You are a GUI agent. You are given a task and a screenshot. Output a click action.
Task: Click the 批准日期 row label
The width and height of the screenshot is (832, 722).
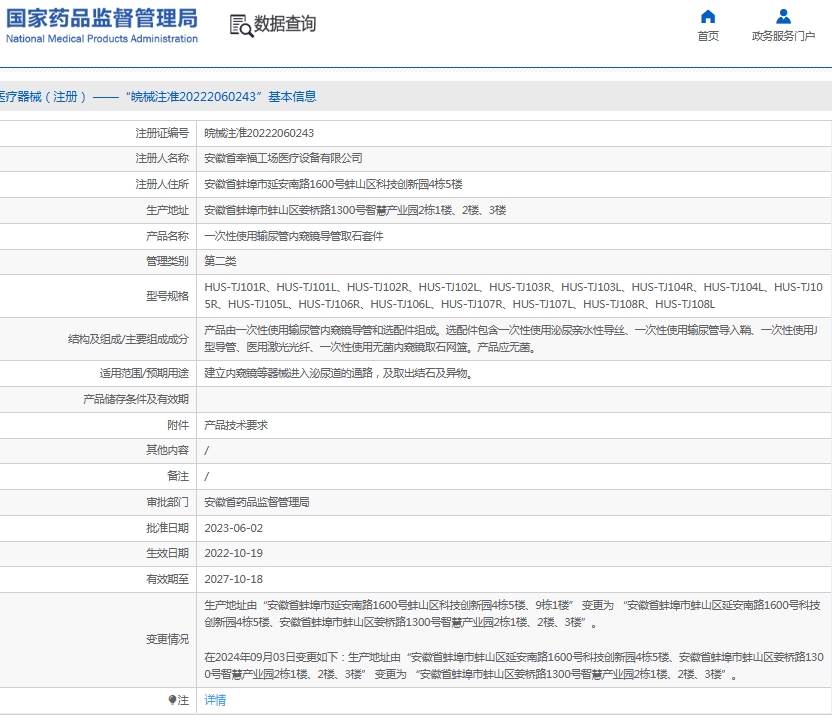click(167, 528)
